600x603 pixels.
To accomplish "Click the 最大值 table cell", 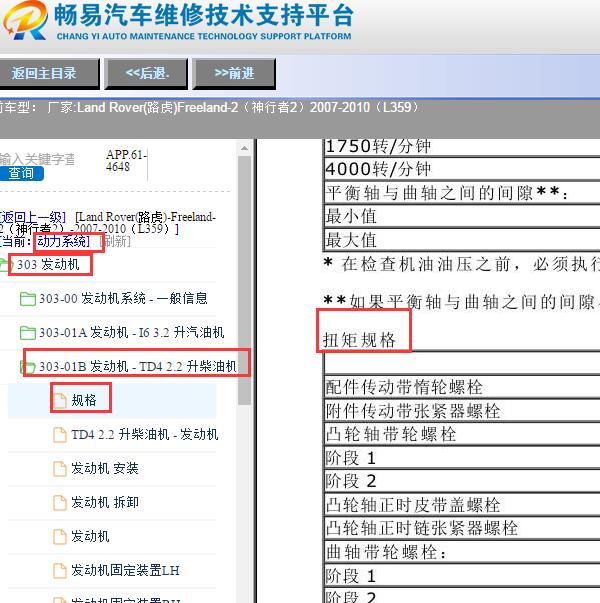I will (x=462, y=240).
